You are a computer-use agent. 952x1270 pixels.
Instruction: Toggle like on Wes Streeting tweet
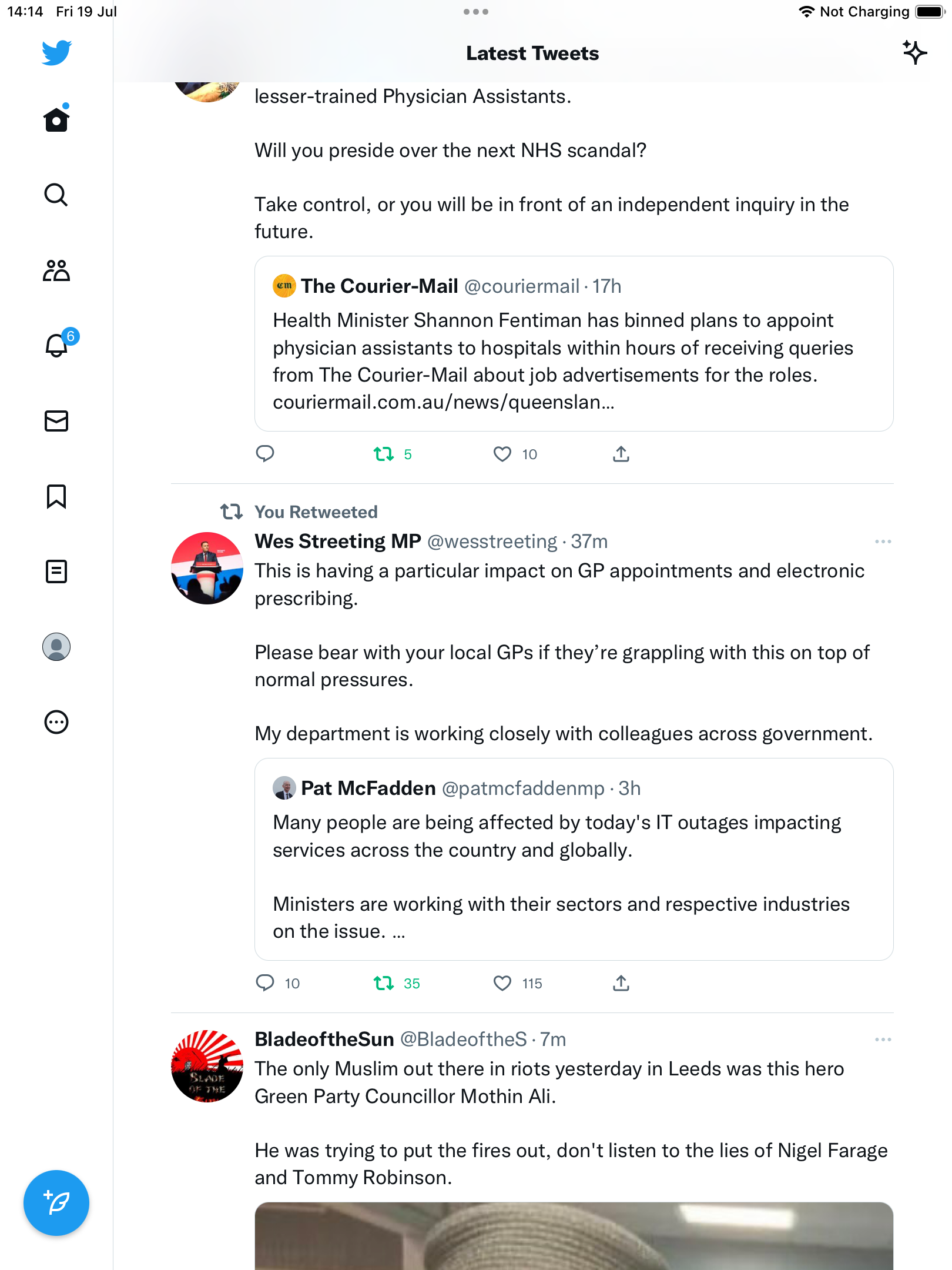[x=502, y=983]
